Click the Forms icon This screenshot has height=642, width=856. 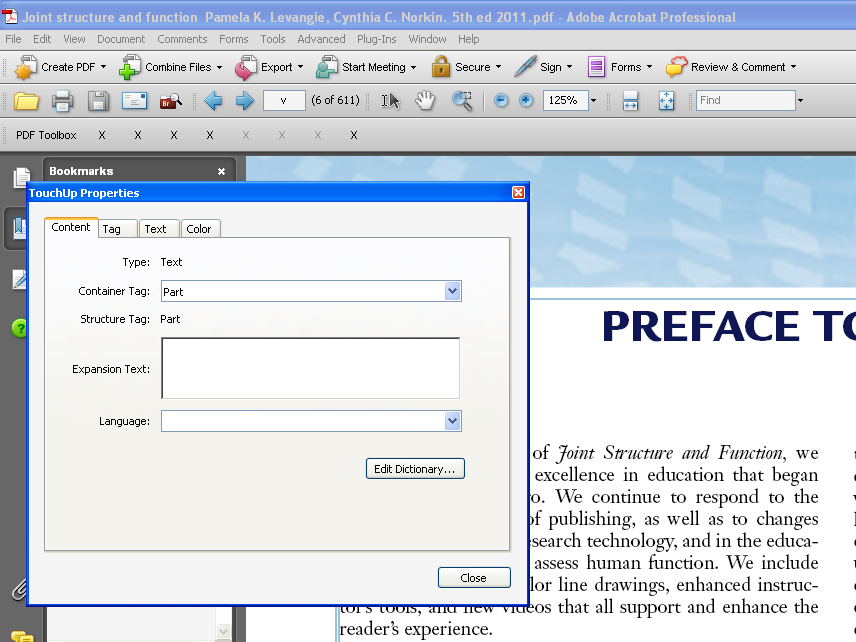596,67
